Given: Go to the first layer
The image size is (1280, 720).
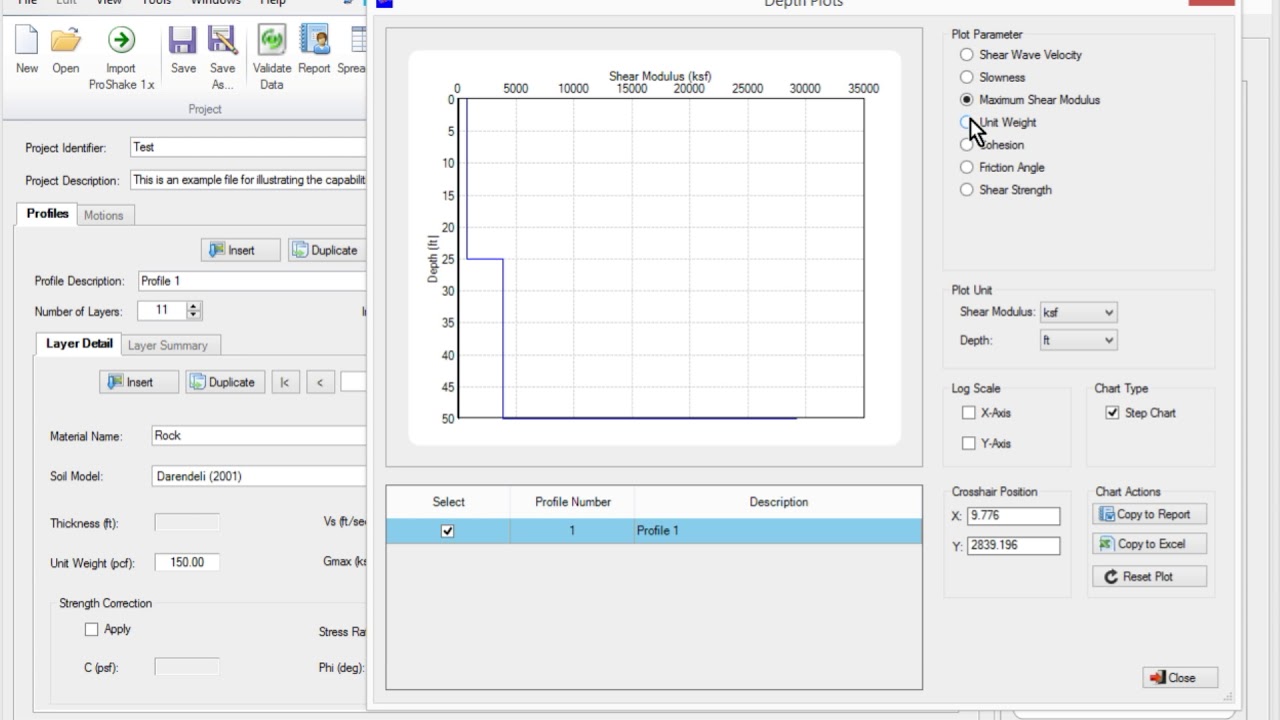Looking at the screenshot, I should click(x=285, y=382).
